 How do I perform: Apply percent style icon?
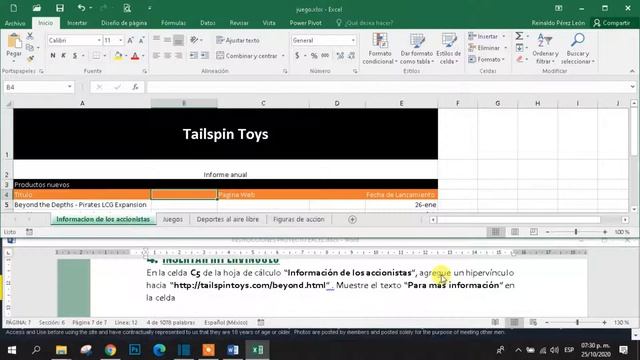tap(314, 56)
